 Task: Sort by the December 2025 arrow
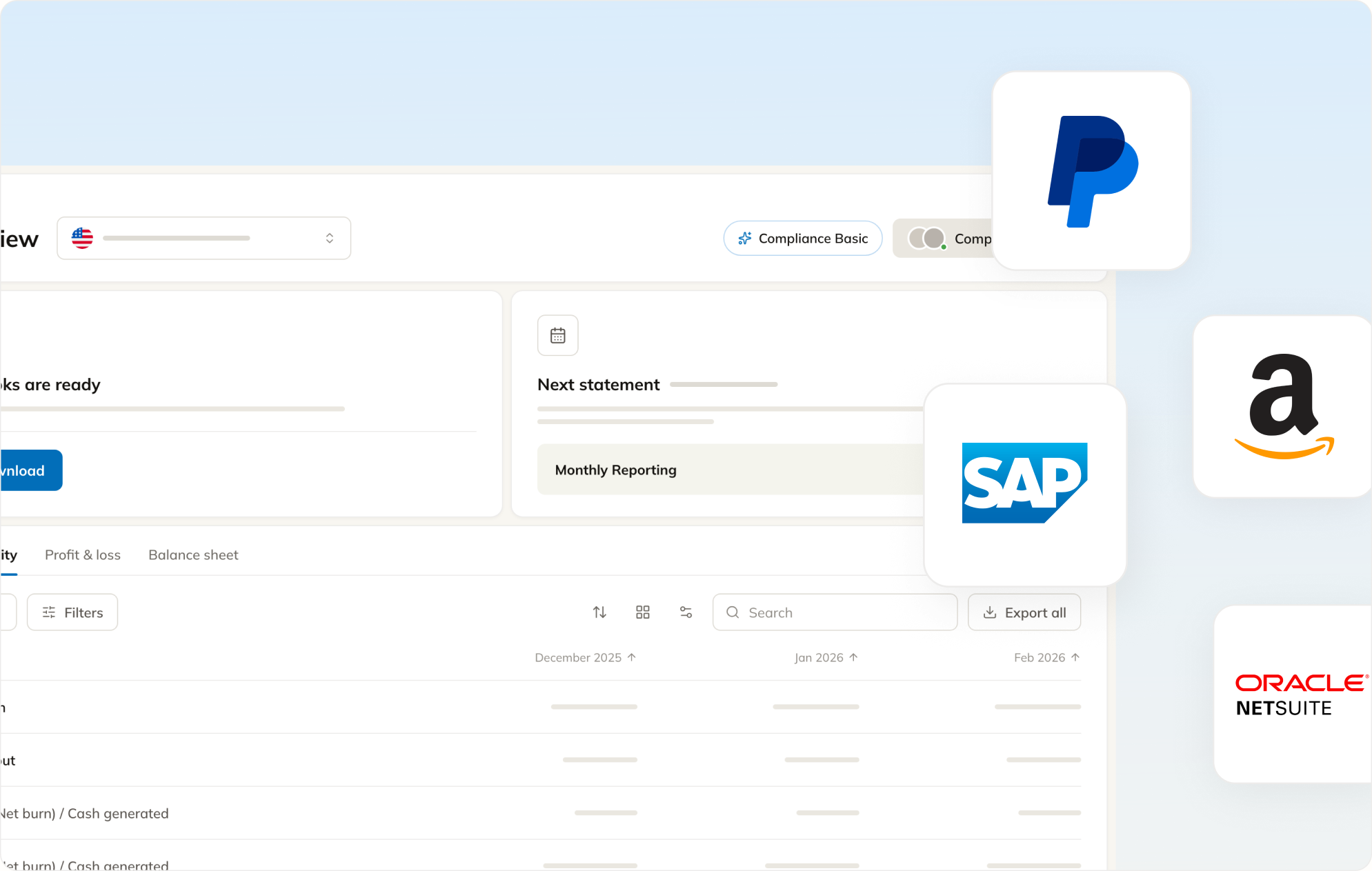pyautogui.click(x=632, y=657)
